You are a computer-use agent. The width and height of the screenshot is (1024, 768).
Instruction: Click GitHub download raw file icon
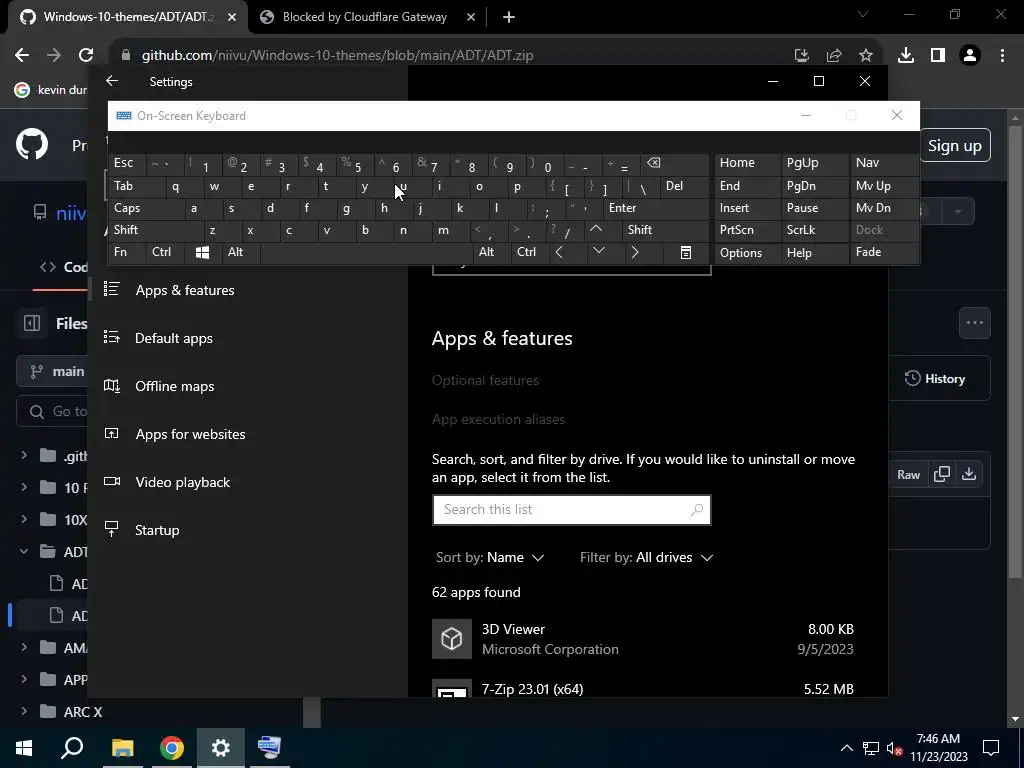coord(969,474)
